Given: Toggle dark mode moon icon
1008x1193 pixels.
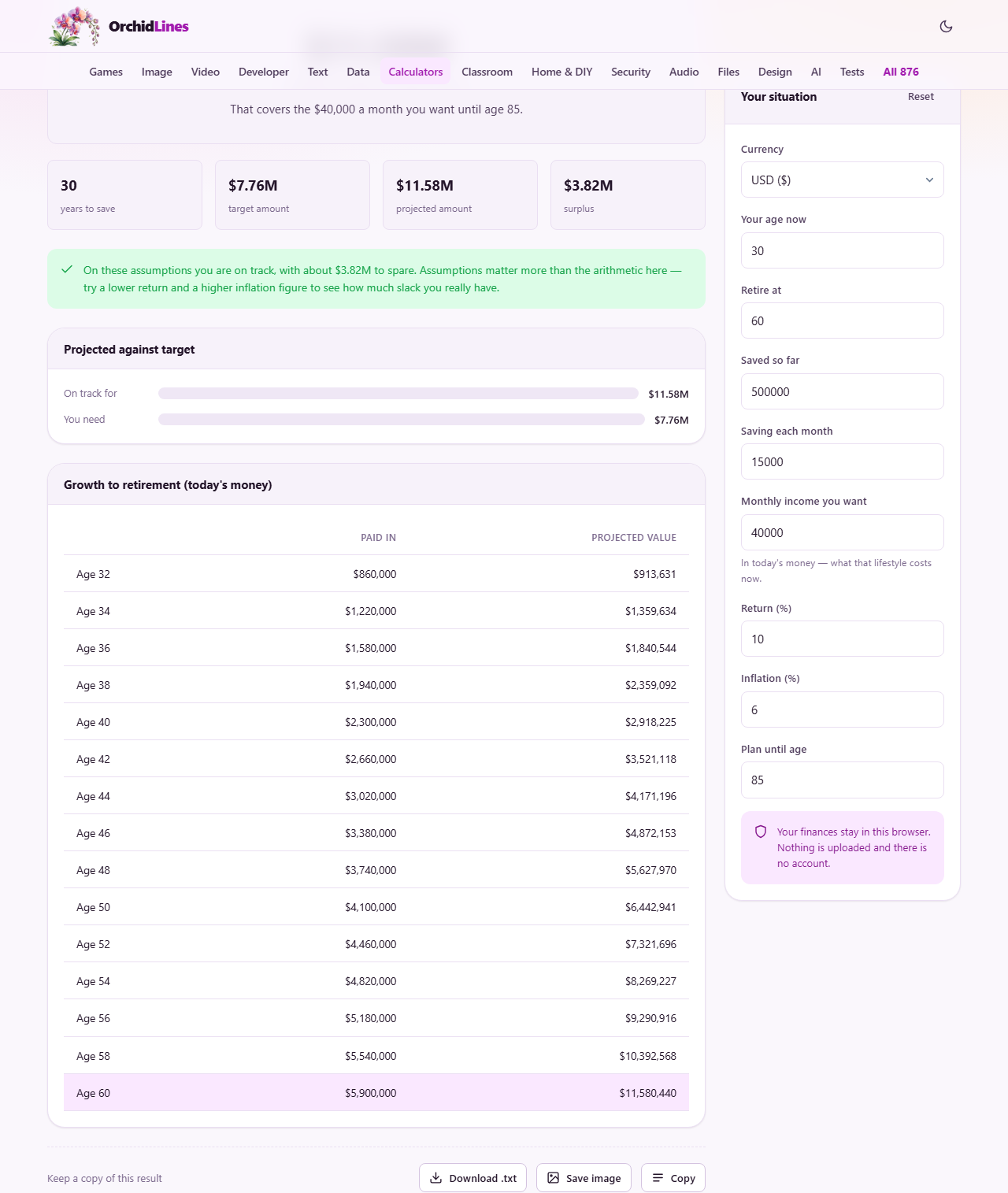Looking at the screenshot, I should point(946,26).
